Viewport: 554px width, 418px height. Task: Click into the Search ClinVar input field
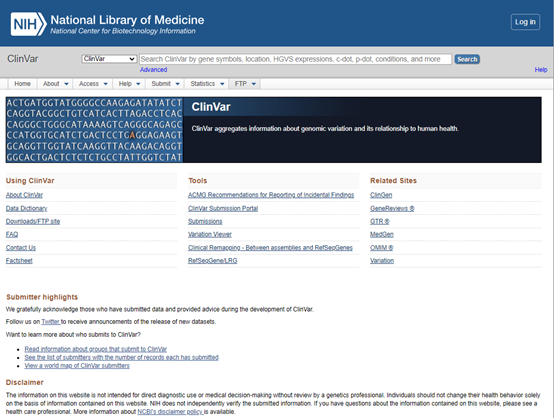pyautogui.click(x=295, y=59)
